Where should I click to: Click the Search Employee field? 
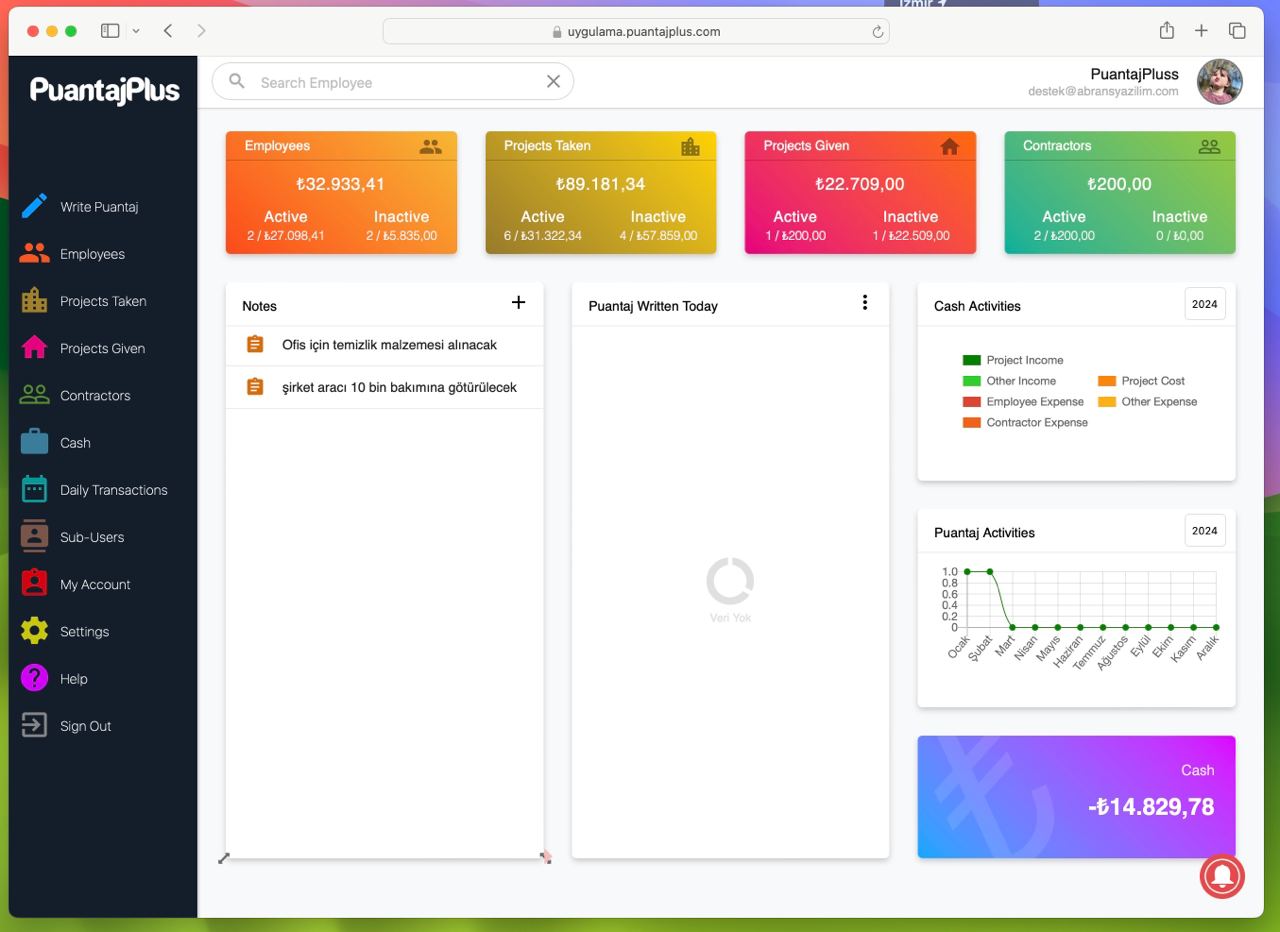click(393, 82)
